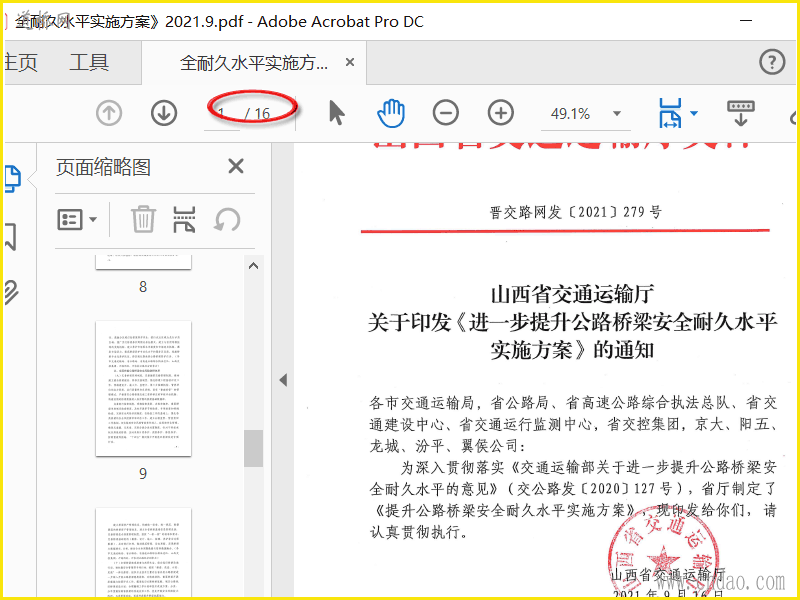This screenshot has height=600, width=800.
Task: Zoom in with the plus icon
Action: click(x=501, y=113)
